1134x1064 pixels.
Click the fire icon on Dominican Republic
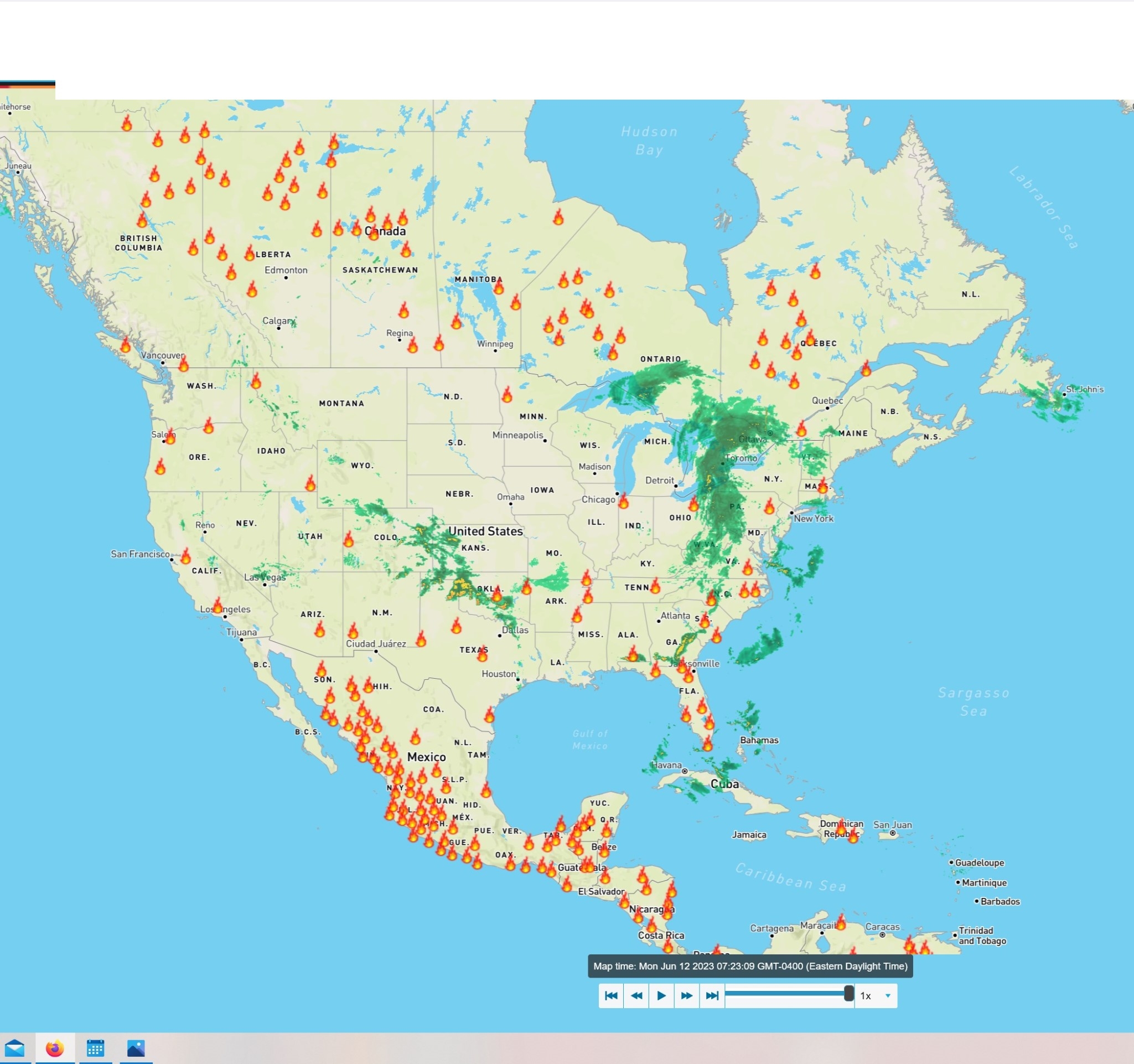coord(853,836)
